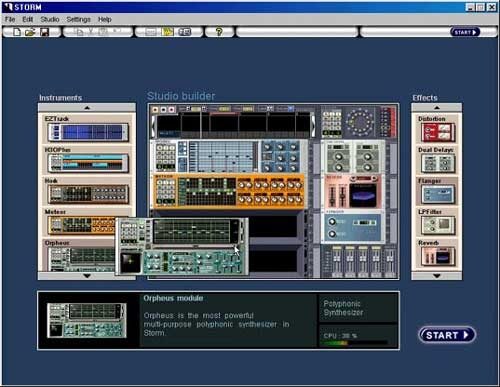The width and height of the screenshot is (500, 387).
Task: Click the Effects panel heading
Action: 425,98
